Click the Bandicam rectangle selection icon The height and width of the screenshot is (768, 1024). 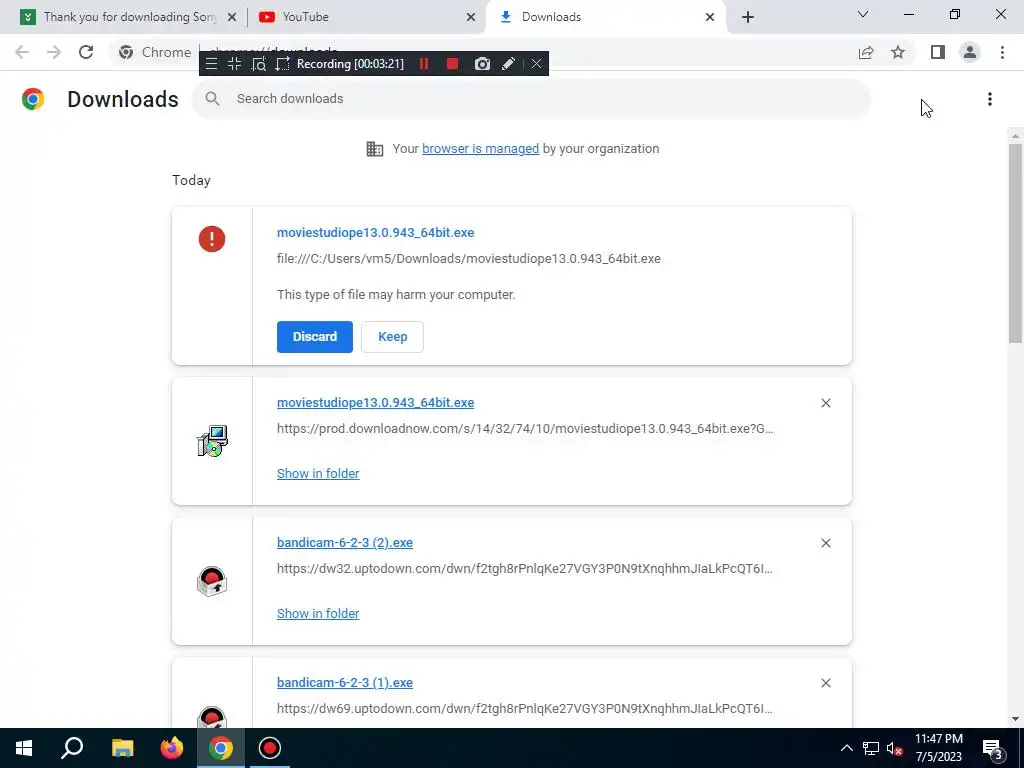pos(282,64)
